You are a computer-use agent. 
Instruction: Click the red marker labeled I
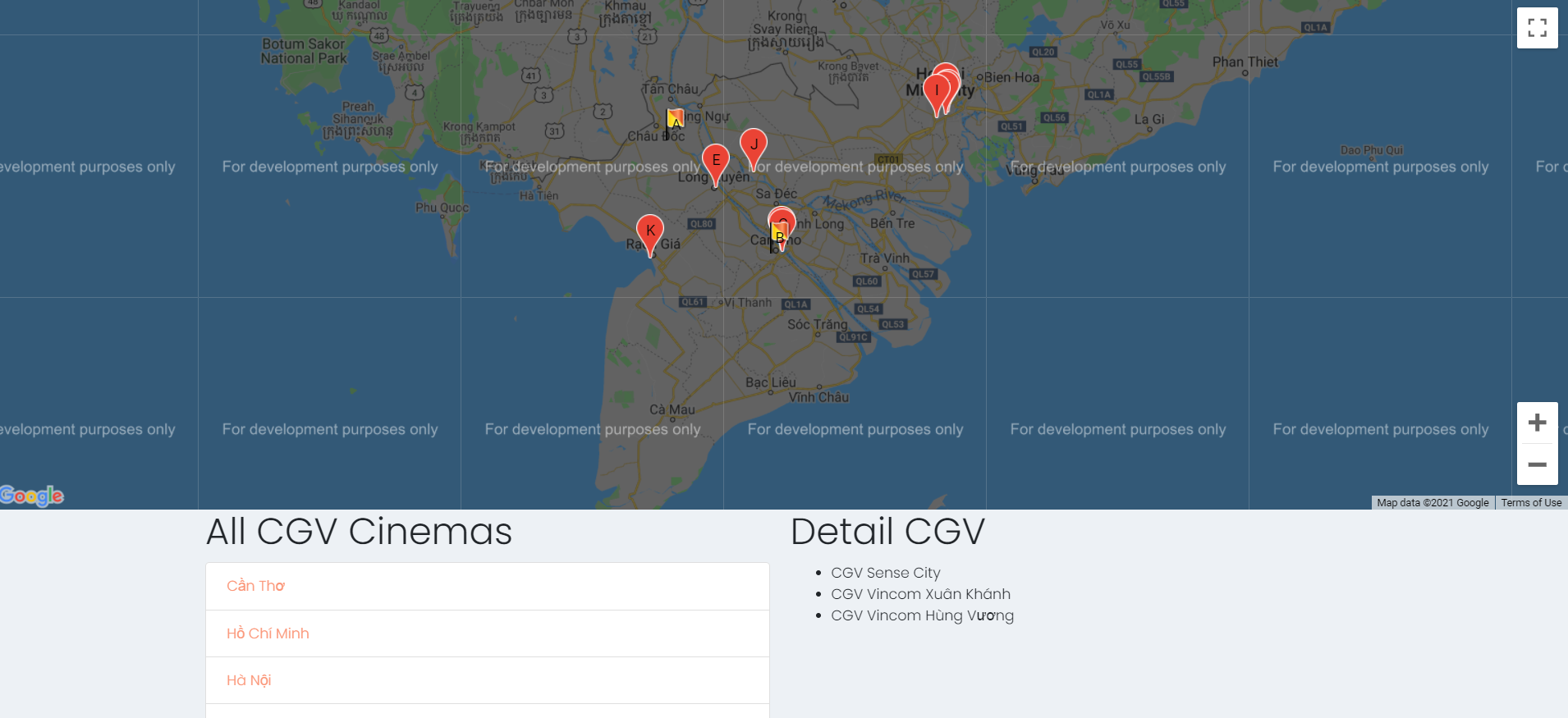tap(937, 95)
